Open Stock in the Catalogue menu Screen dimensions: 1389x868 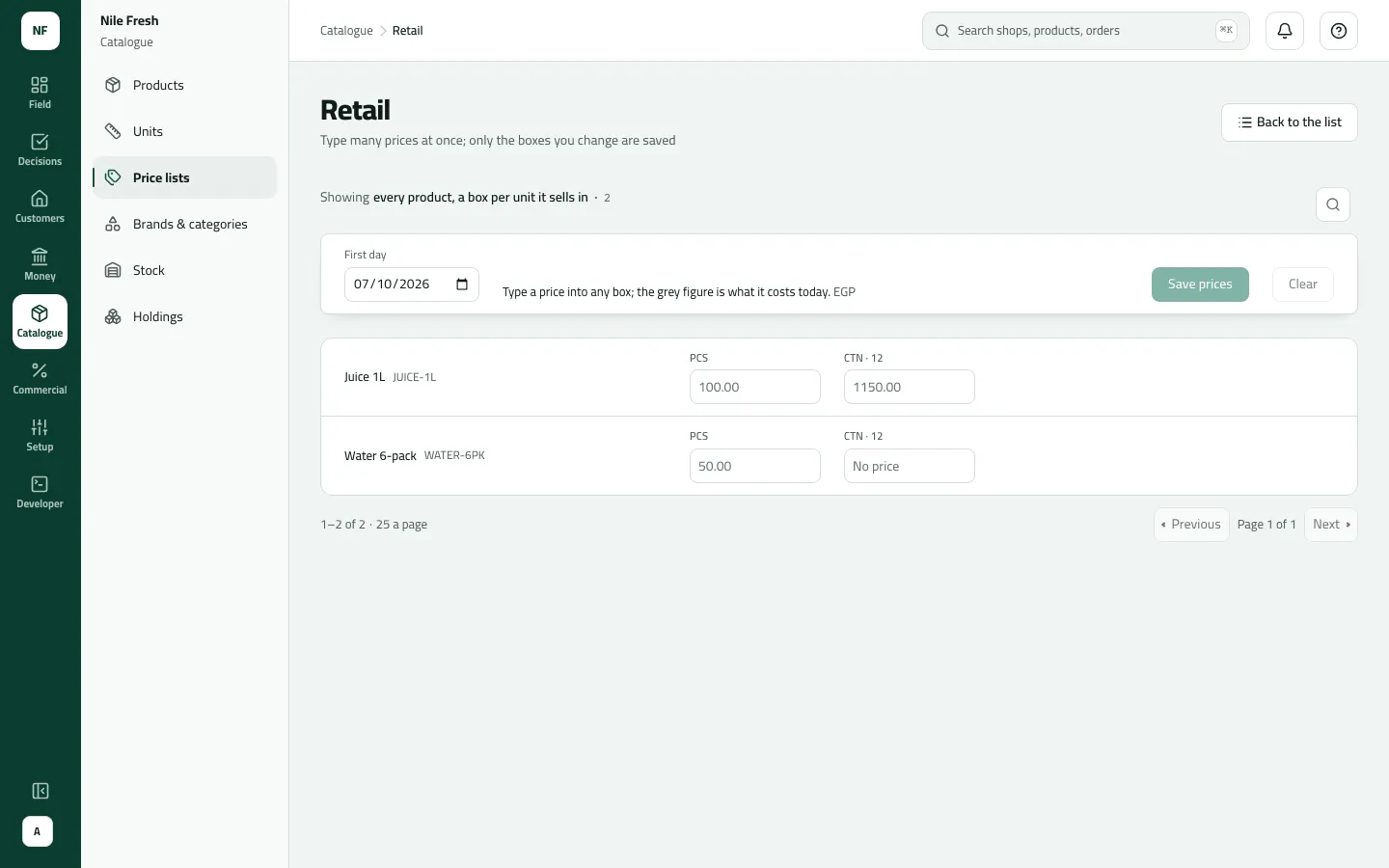(184, 270)
